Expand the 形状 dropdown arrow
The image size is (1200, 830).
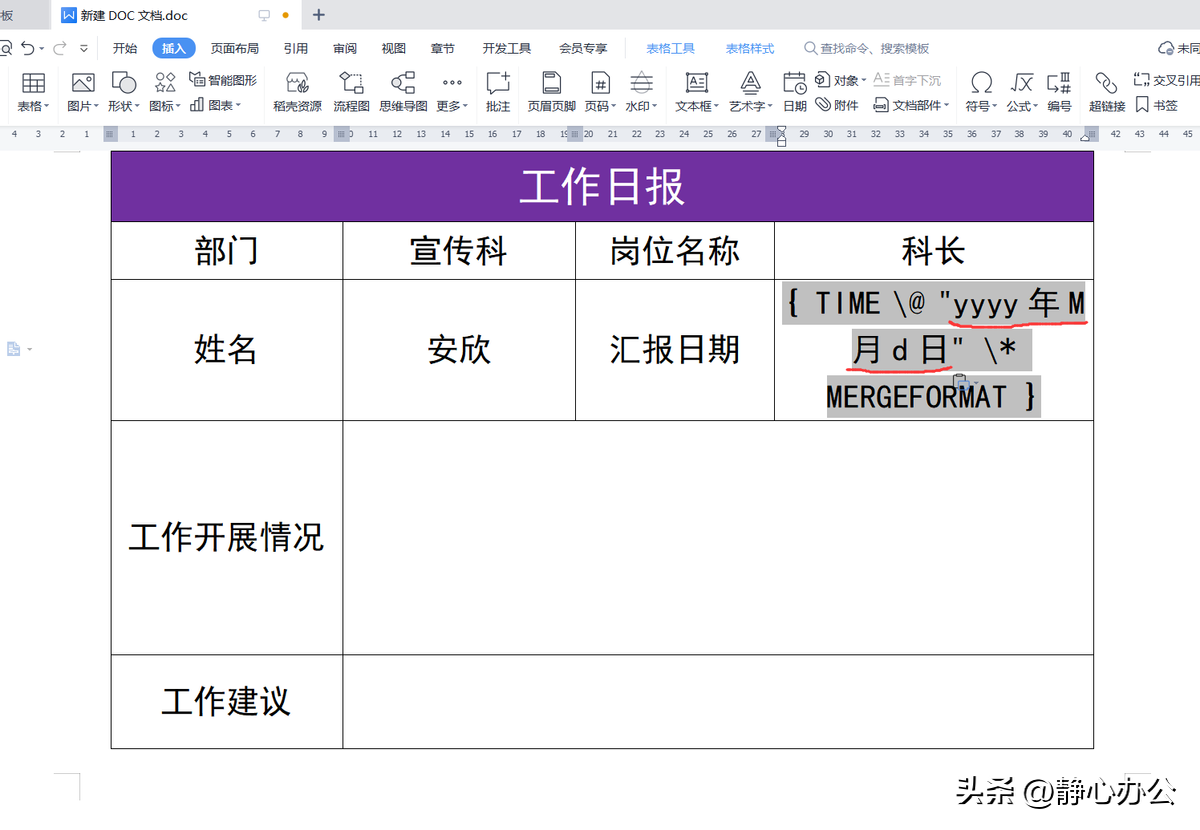coord(137,106)
